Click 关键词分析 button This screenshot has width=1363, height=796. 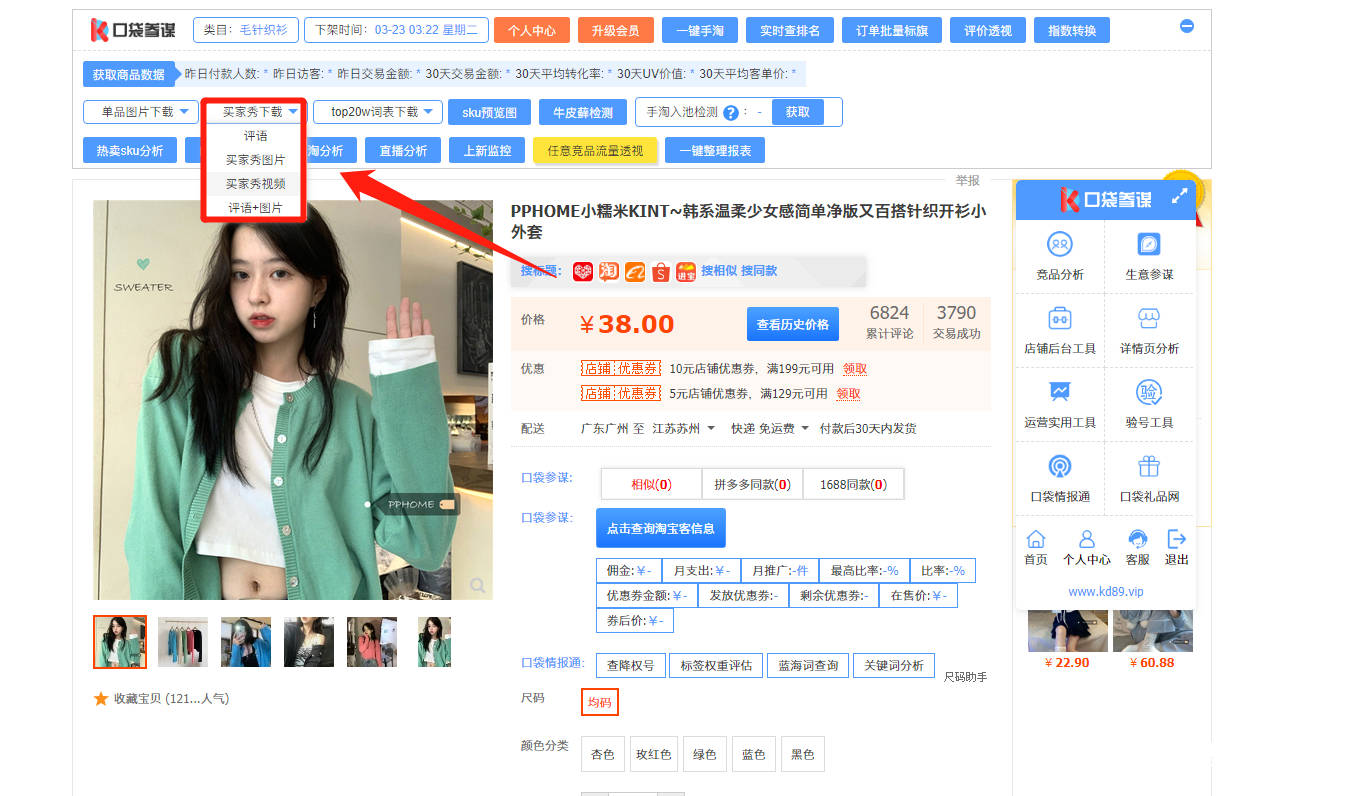coord(894,665)
